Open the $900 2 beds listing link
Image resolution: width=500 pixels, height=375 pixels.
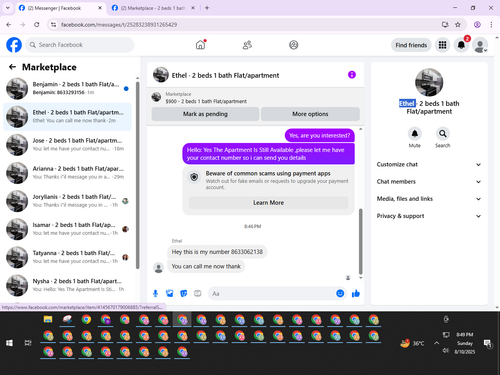pyautogui.click(x=206, y=101)
